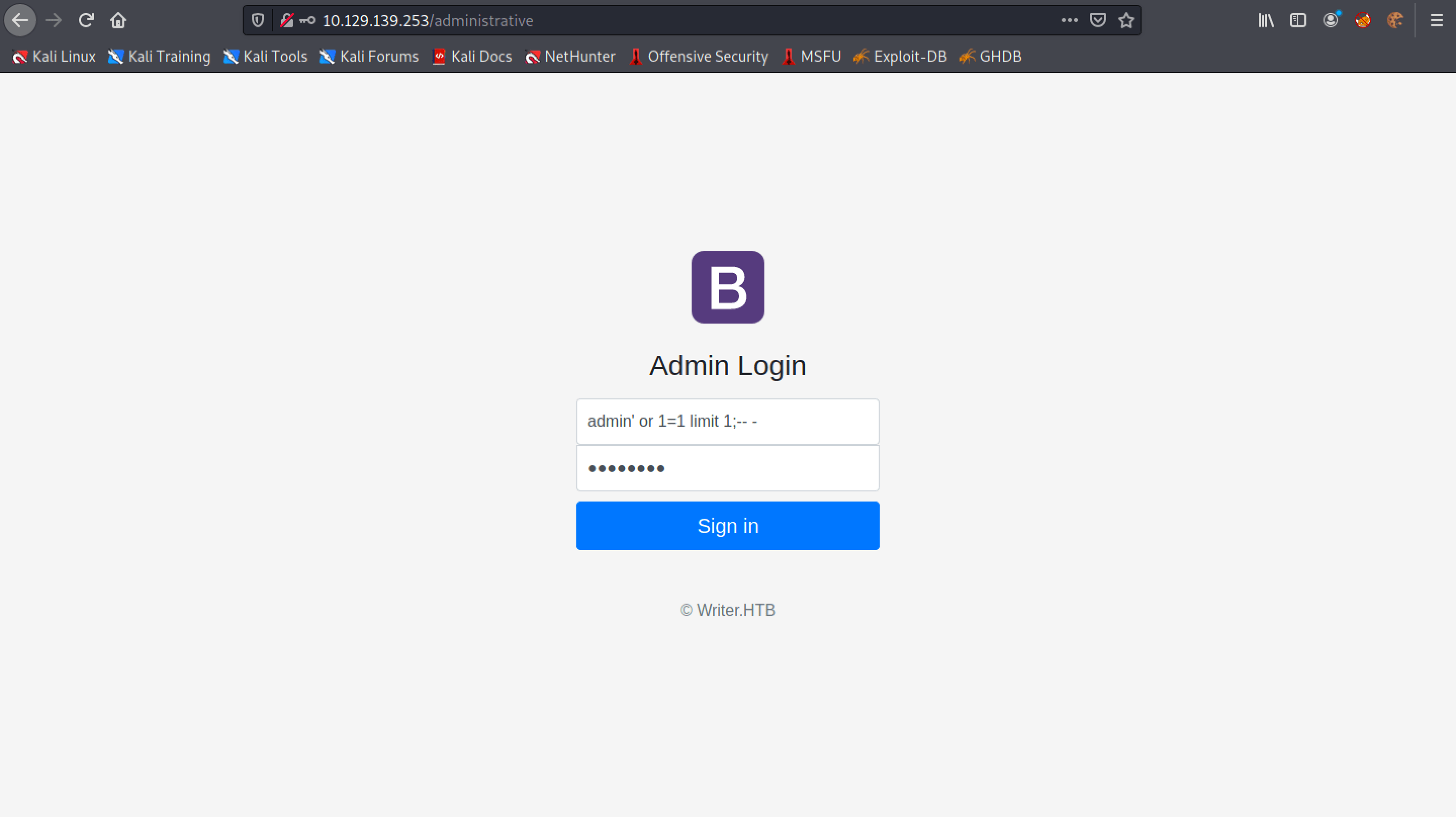1456x817 pixels.
Task: Focus the masked password field
Action: click(x=727, y=468)
